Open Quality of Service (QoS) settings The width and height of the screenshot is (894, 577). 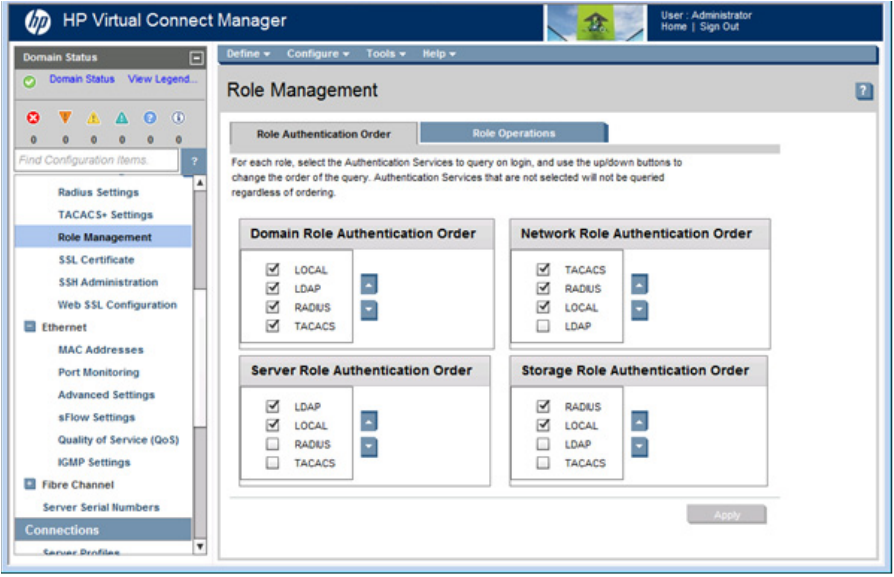click(x=118, y=440)
